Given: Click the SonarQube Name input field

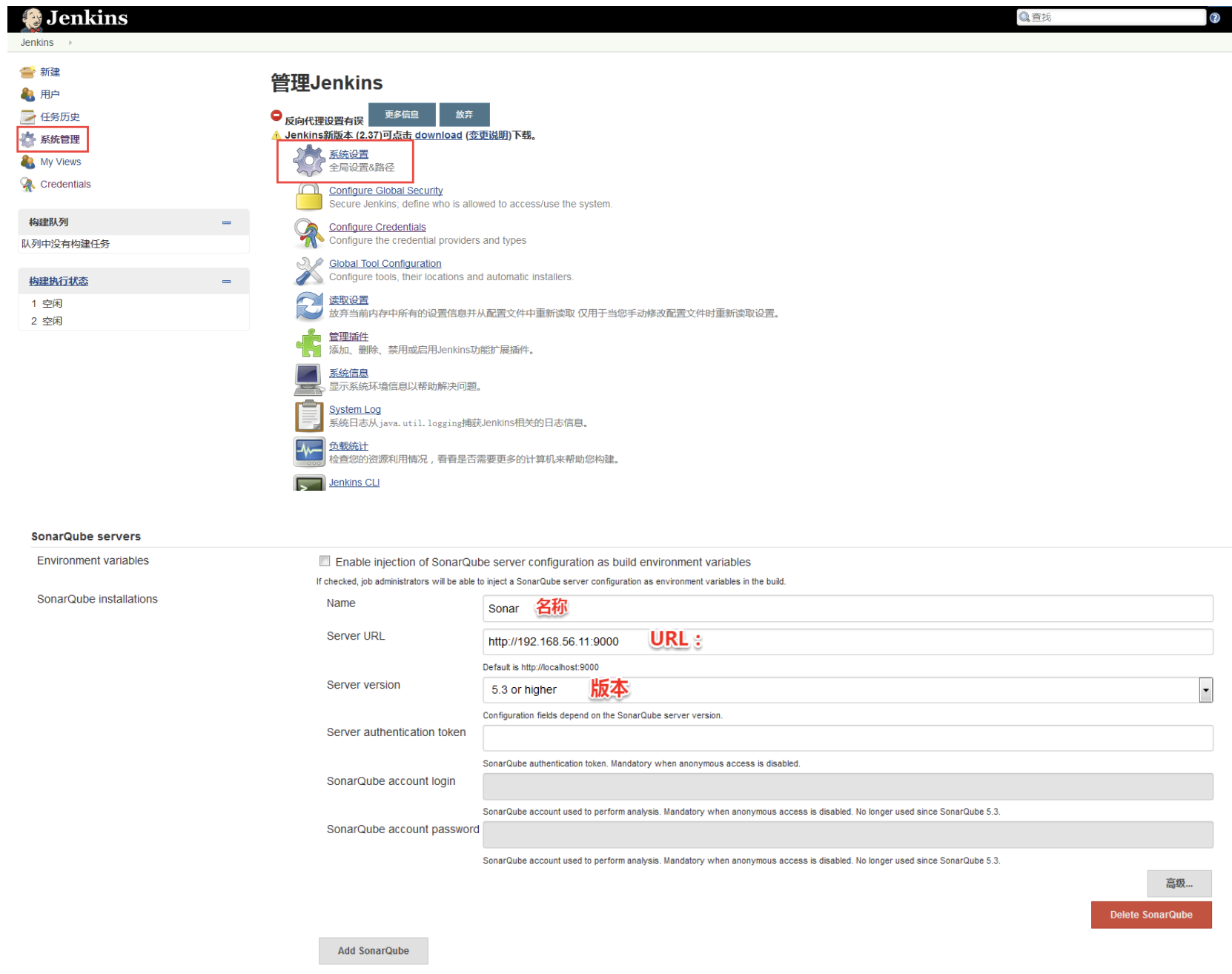Looking at the screenshot, I should (847, 609).
